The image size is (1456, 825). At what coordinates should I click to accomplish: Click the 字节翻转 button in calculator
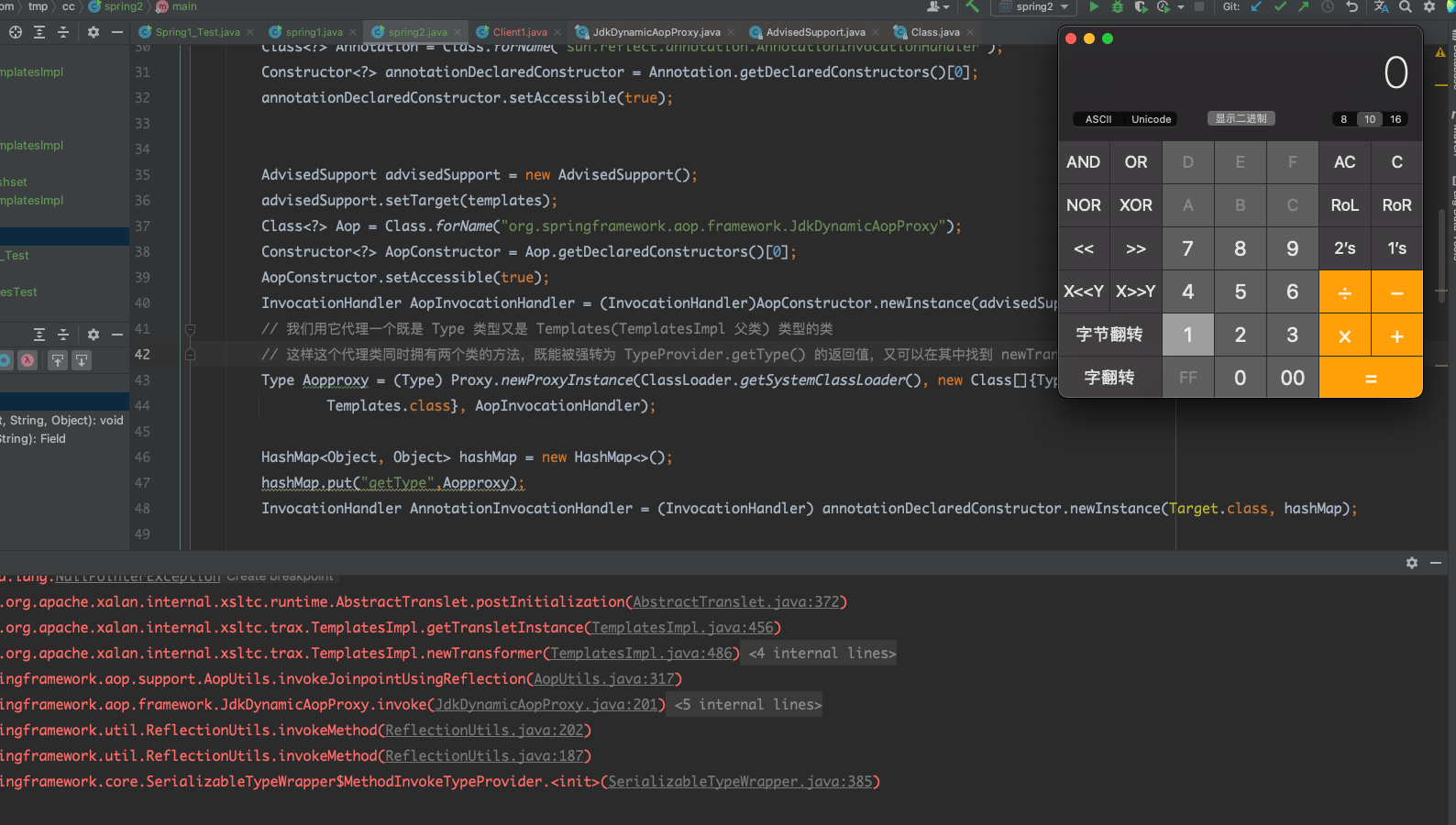click(1110, 335)
